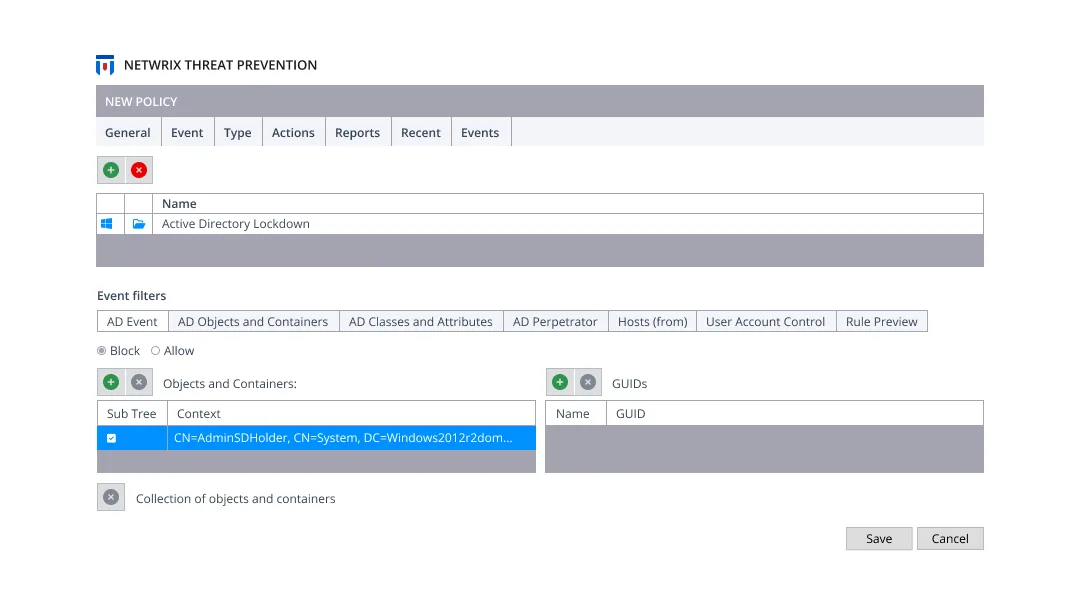Remove template with red X button

139,170
